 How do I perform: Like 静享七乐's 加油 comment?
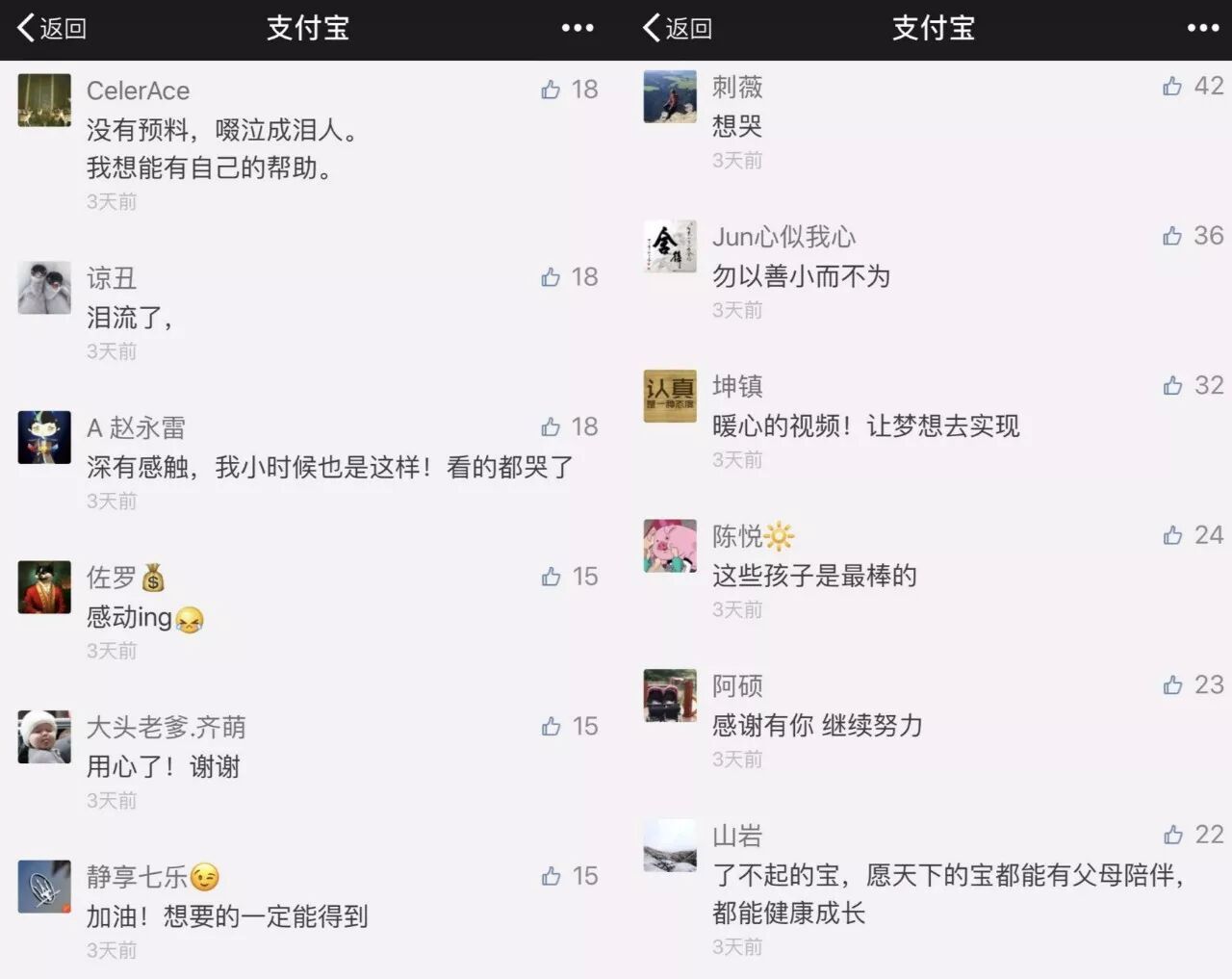click(551, 876)
